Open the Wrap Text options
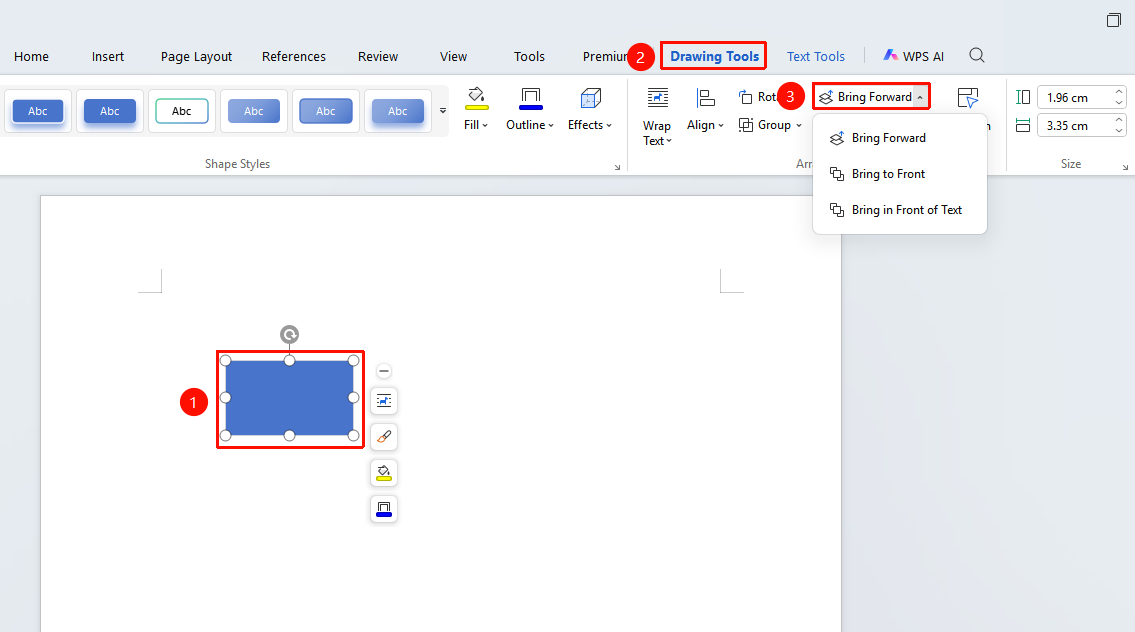 [657, 117]
